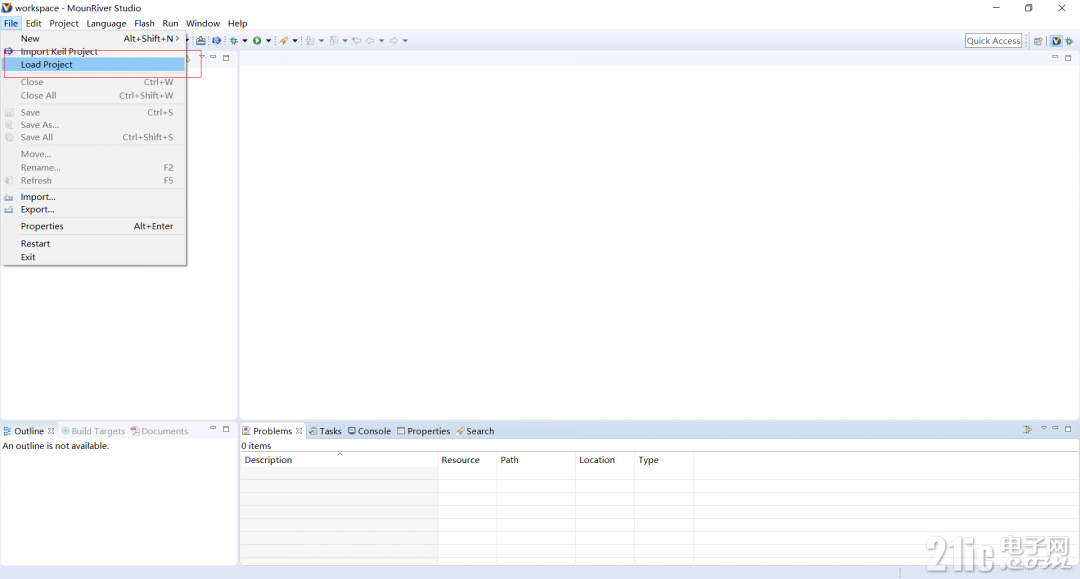Choose Import Keil Project from File menu
The width and height of the screenshot is (1080, 579).
94,52
